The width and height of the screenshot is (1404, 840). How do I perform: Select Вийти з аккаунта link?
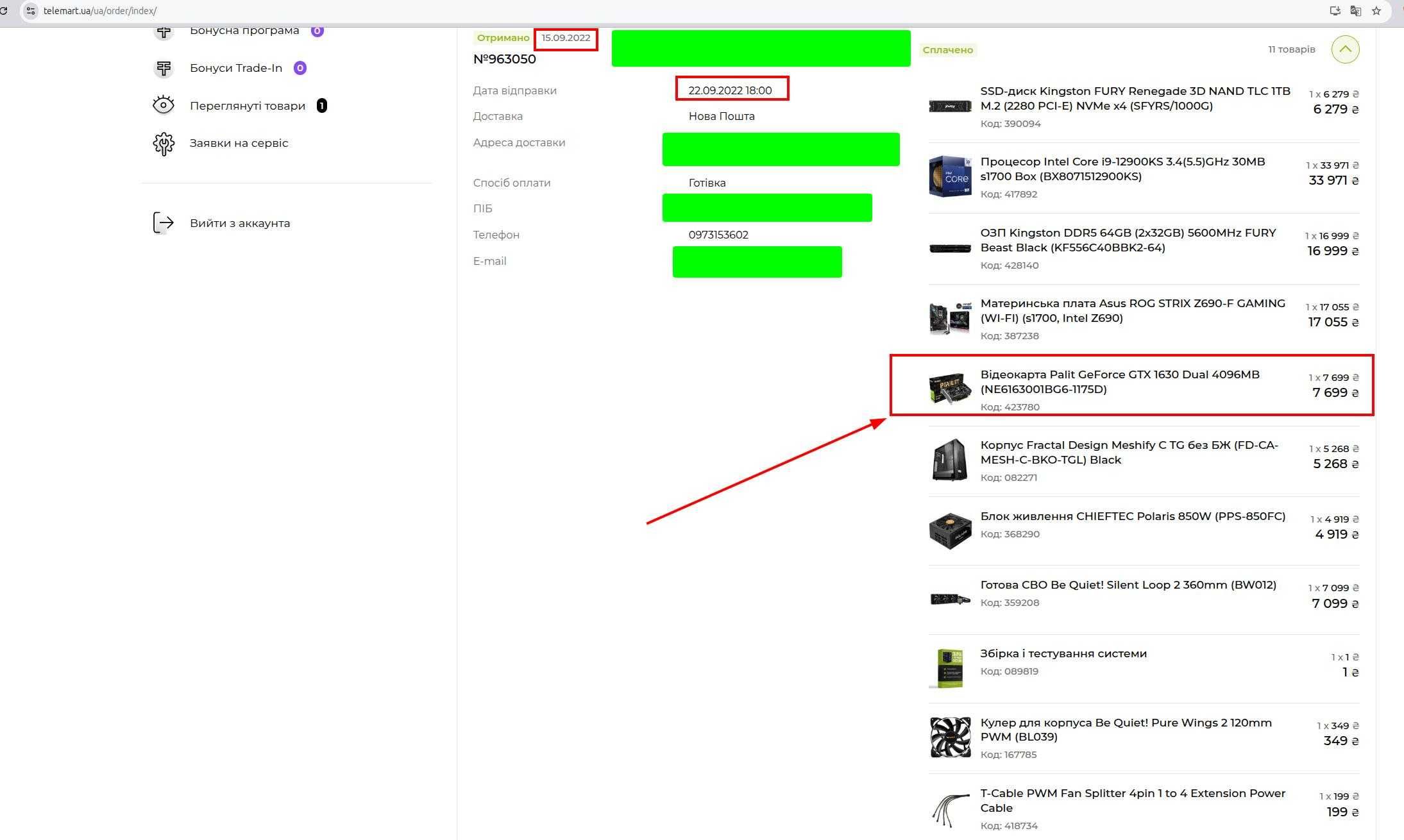pyautogui.click(x=240, y=223)
